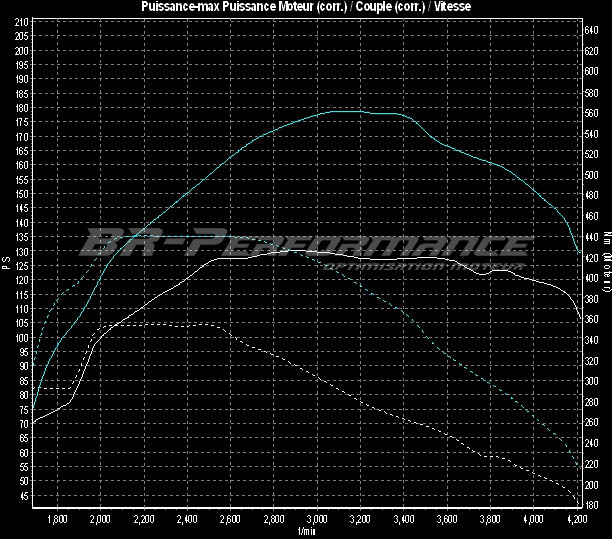Click the 4,200 label on the x-axis
The width and height of the screenshot is (612, 539).
(x=576, y=519)
